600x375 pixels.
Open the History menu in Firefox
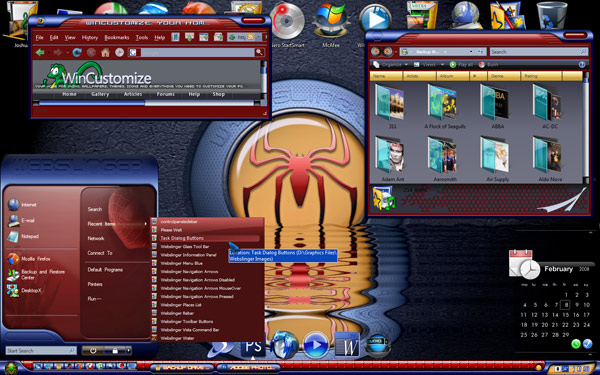(x=90, y=38)
